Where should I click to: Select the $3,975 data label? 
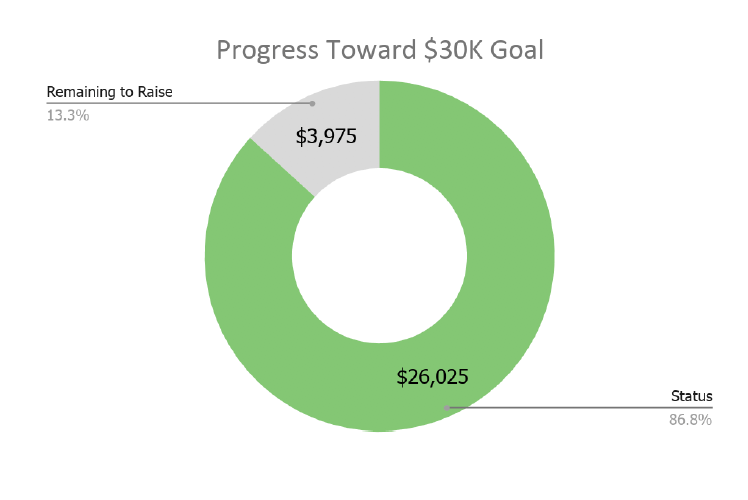pos(327,136)
